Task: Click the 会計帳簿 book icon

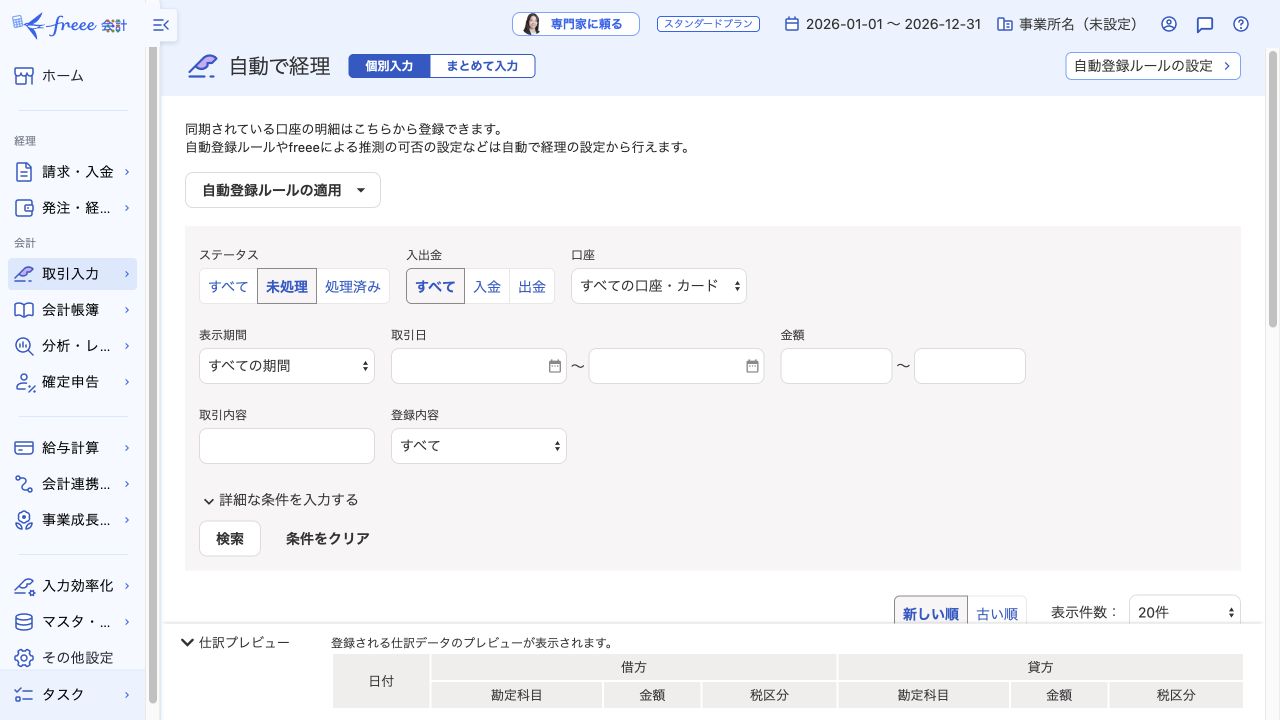Action: [25, 310]
